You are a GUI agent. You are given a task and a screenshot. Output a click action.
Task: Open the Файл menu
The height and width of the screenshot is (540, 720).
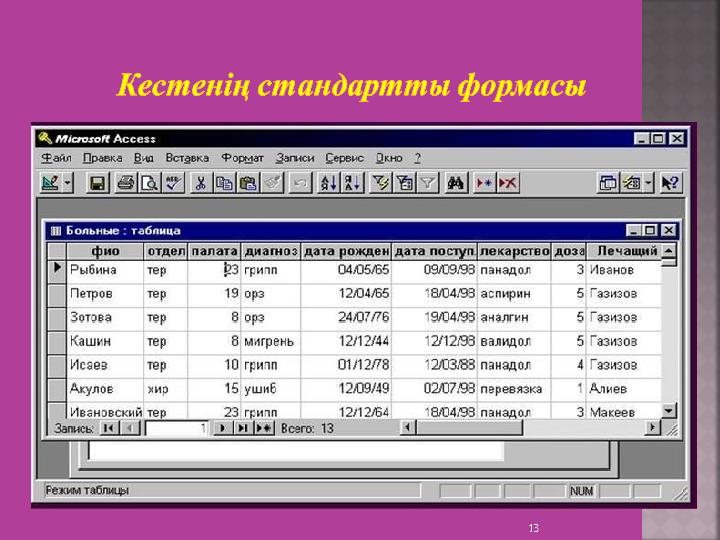56,158
